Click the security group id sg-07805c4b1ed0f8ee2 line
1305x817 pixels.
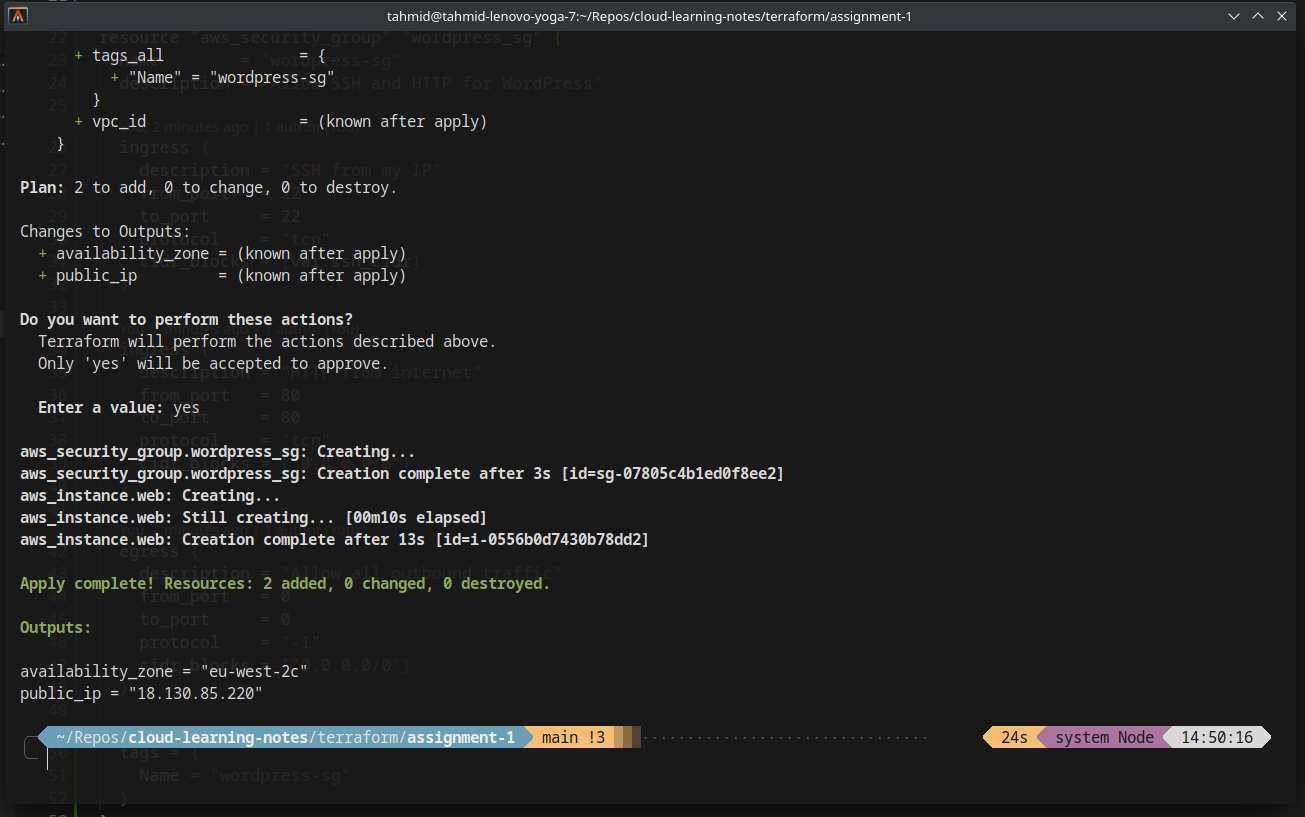402,473
